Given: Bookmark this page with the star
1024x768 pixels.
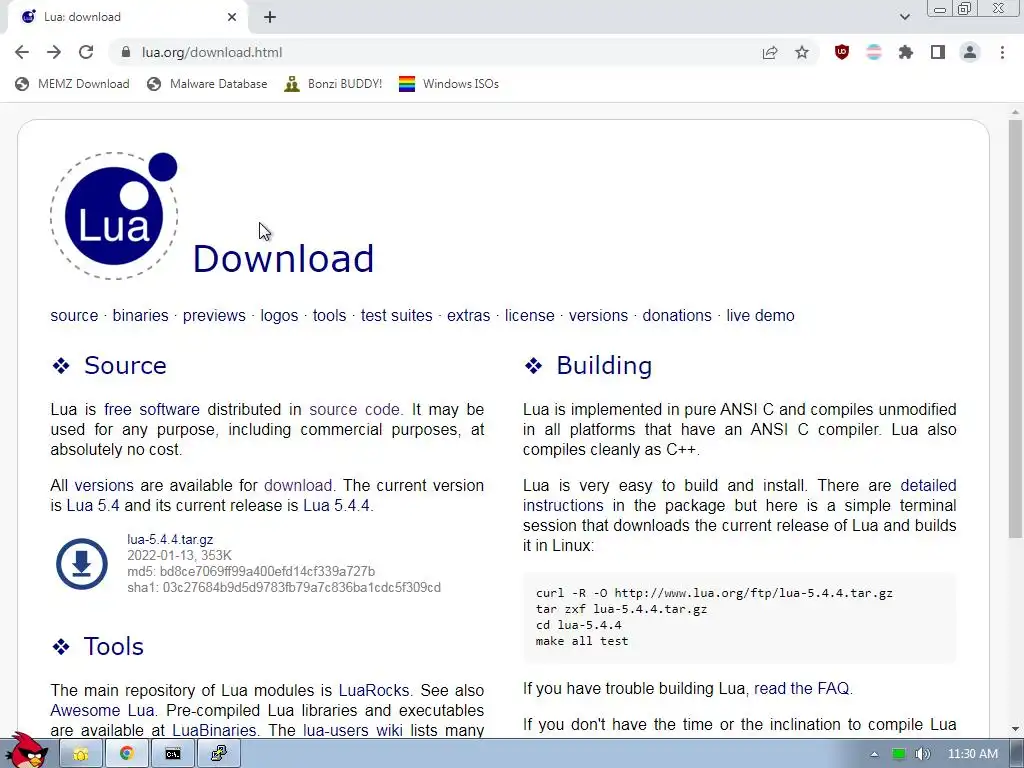Looking at the screenshot, I should (x=802, y=52).
